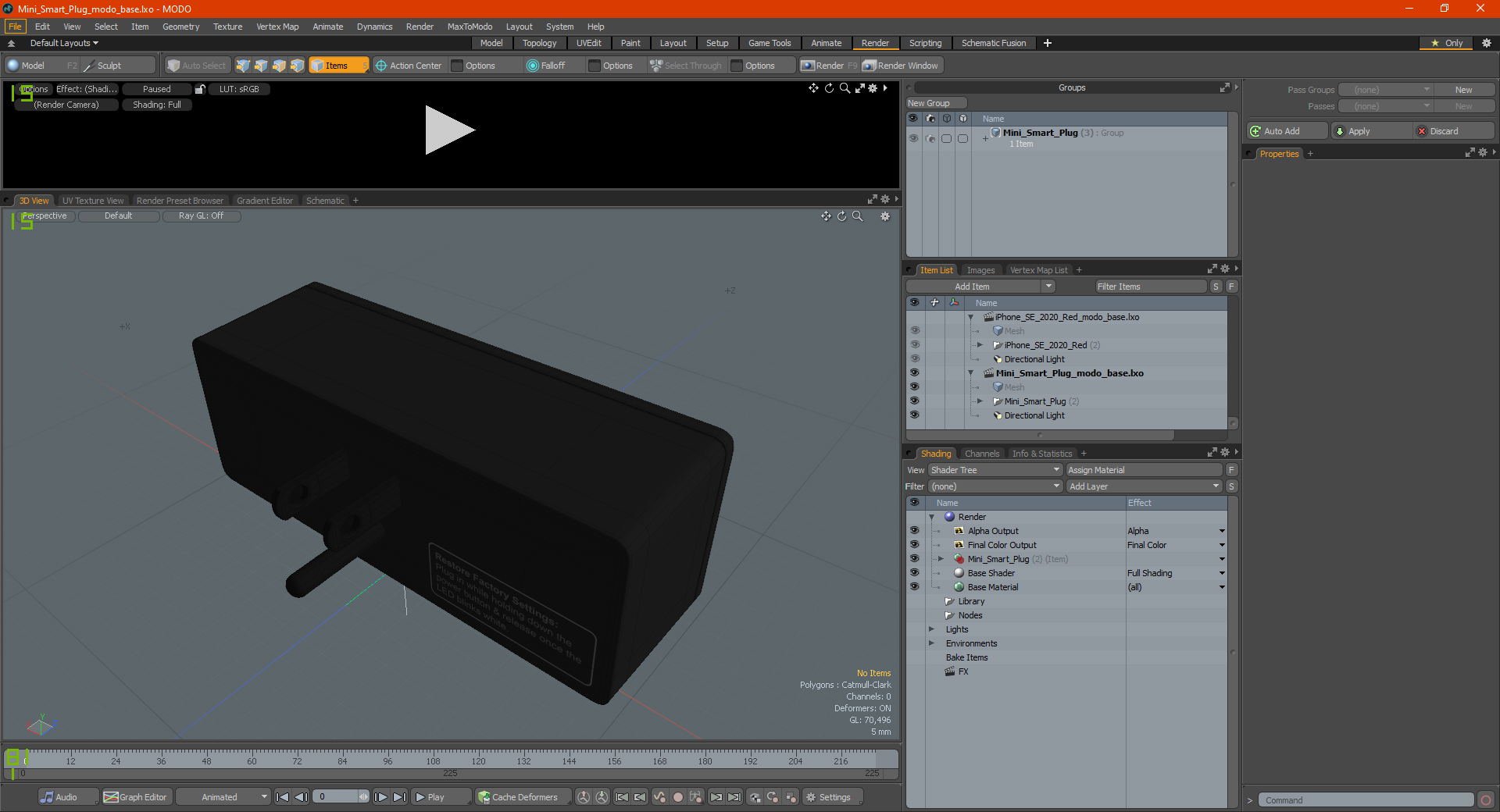Viewport: 1500px width, 812px height.
Task: Open the Add Layer dropdown
Action: pyautogui.click(x=1144, y=486)
